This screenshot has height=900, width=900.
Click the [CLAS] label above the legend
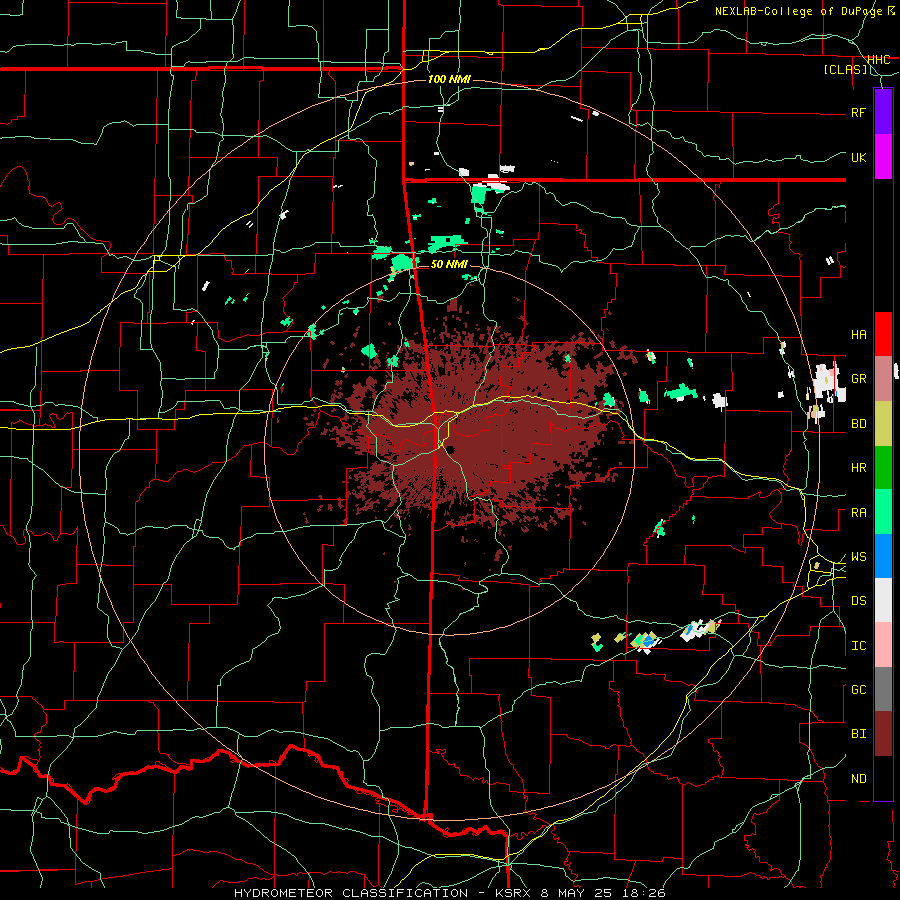click(x=845, y=70)
